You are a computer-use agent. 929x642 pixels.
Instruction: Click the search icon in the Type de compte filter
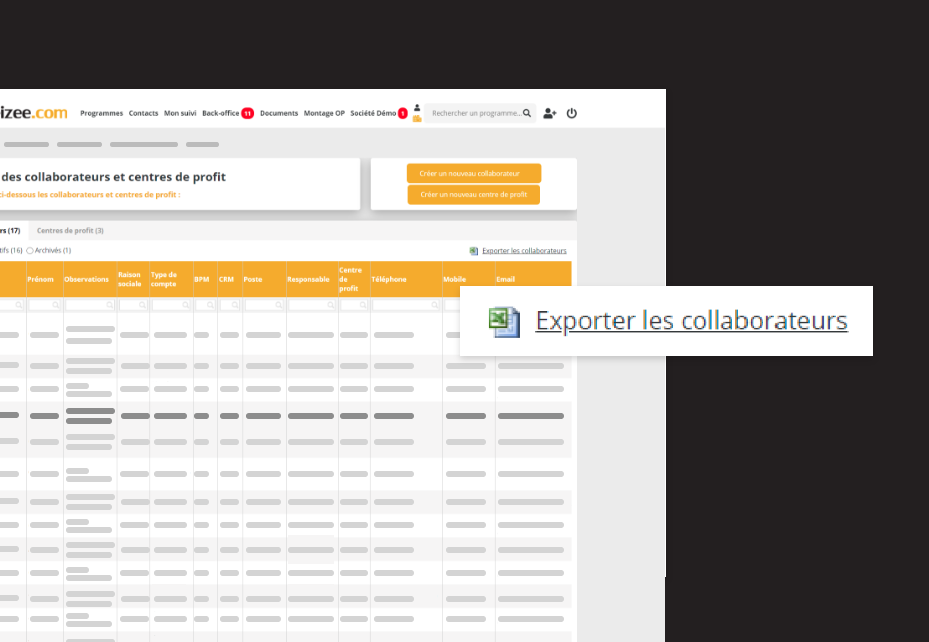click(x=185, y=305)
